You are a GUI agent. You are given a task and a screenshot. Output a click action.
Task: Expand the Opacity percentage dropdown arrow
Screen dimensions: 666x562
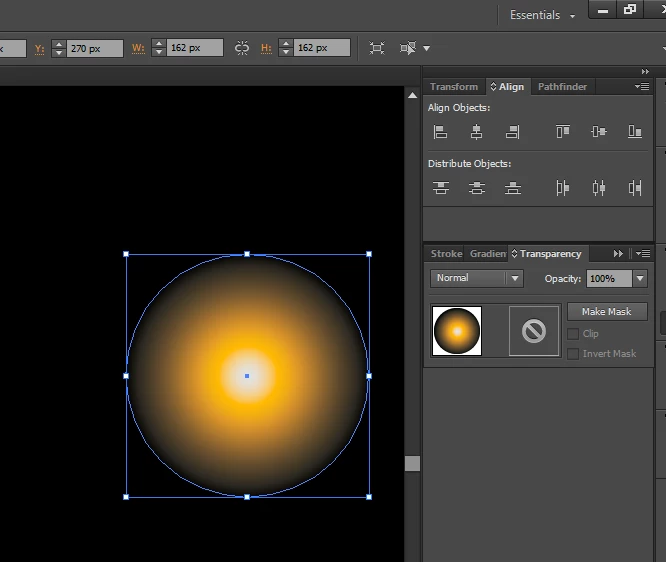point(640,279)
